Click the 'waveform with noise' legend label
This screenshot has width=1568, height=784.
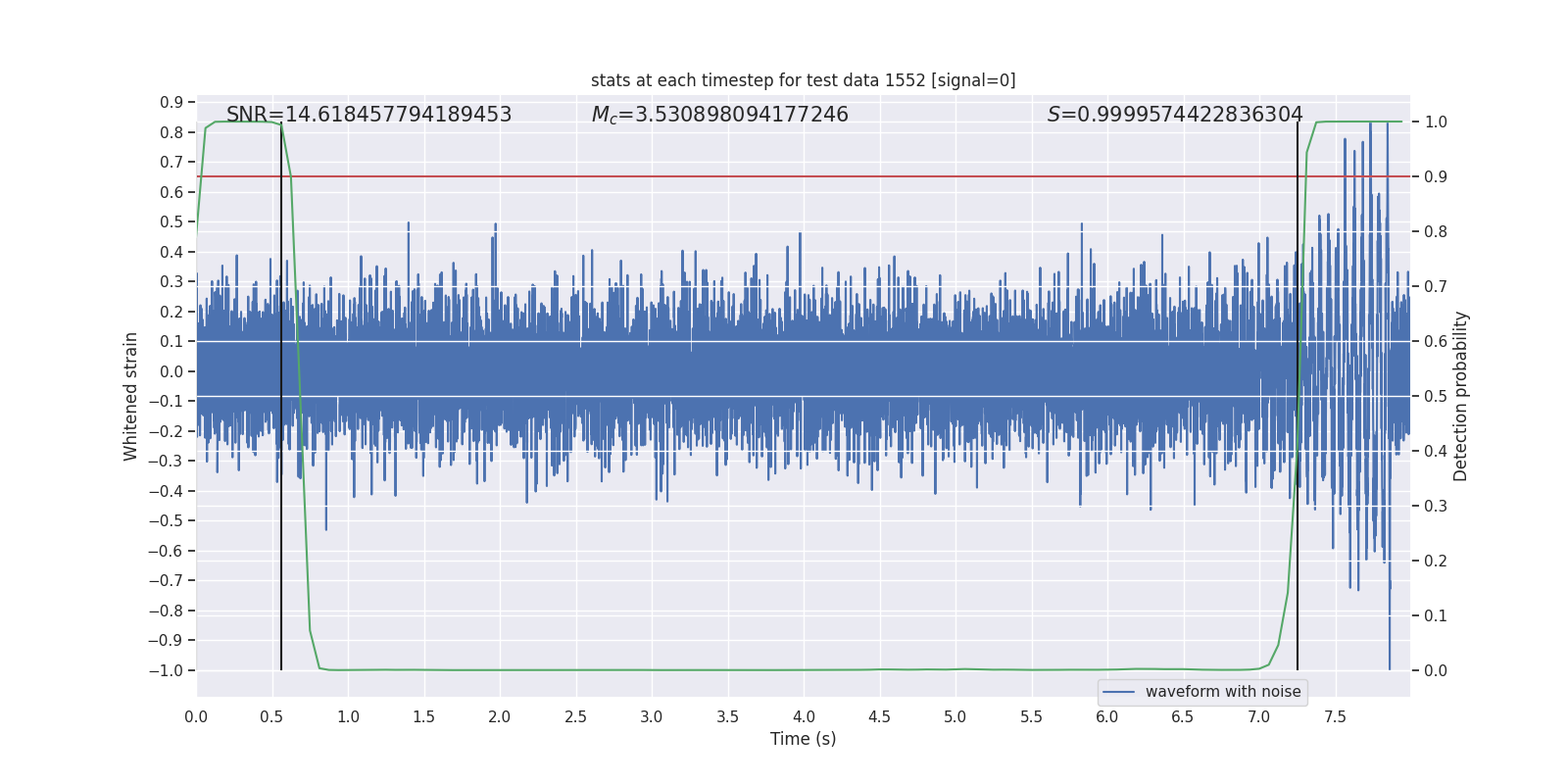(1223, 692)
